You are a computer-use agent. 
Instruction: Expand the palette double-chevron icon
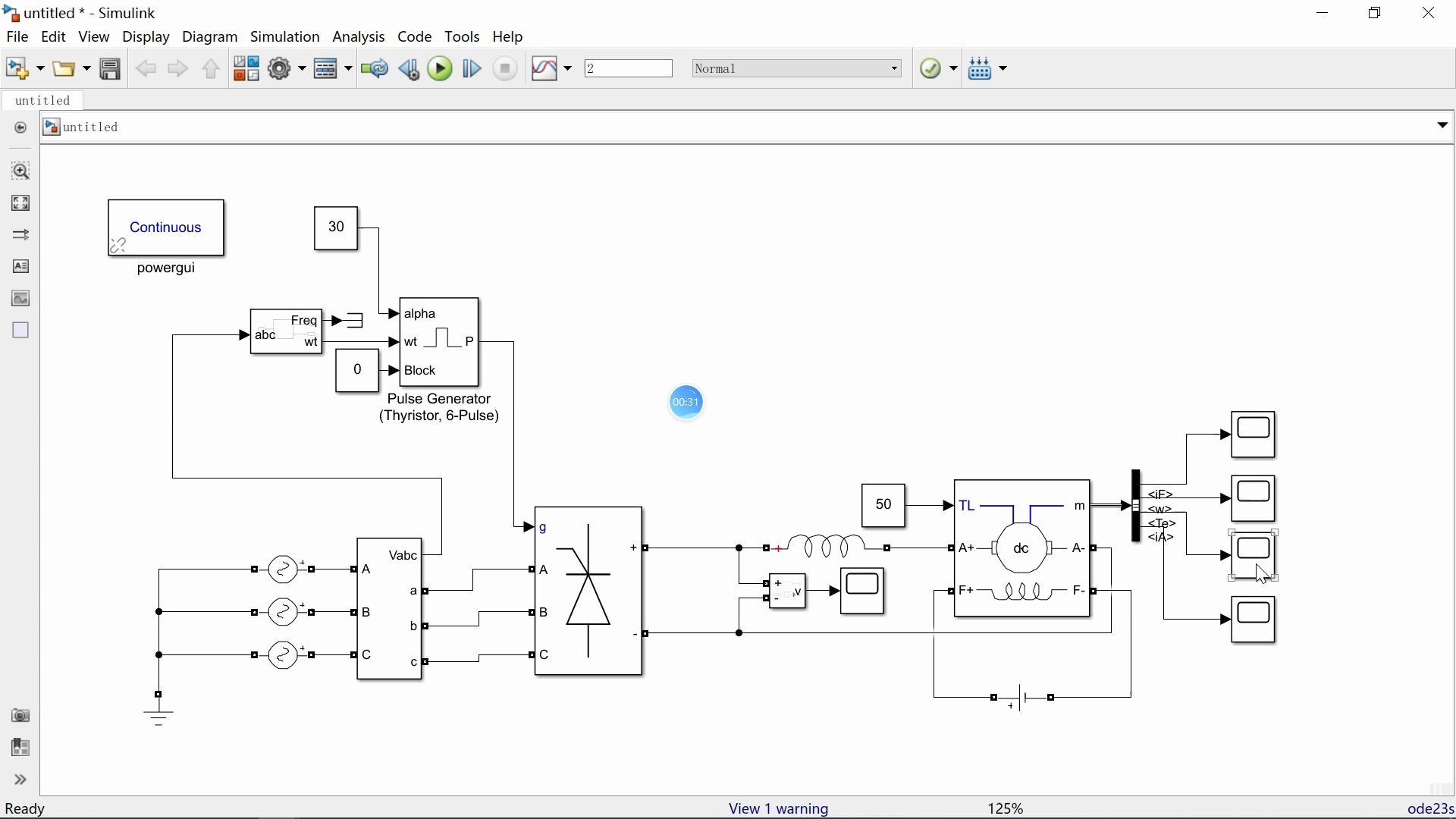(x=20, y=781)
